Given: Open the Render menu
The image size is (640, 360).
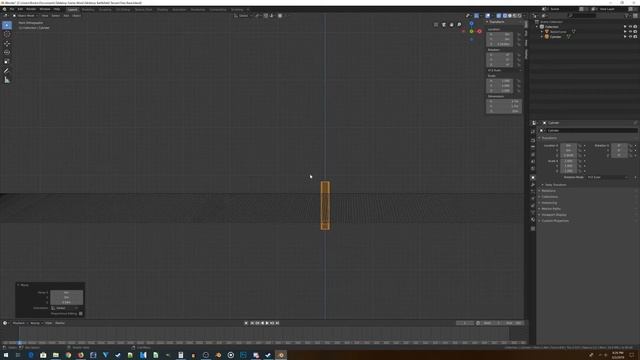Looking at the screenshot, I should [x=31, y=9].
